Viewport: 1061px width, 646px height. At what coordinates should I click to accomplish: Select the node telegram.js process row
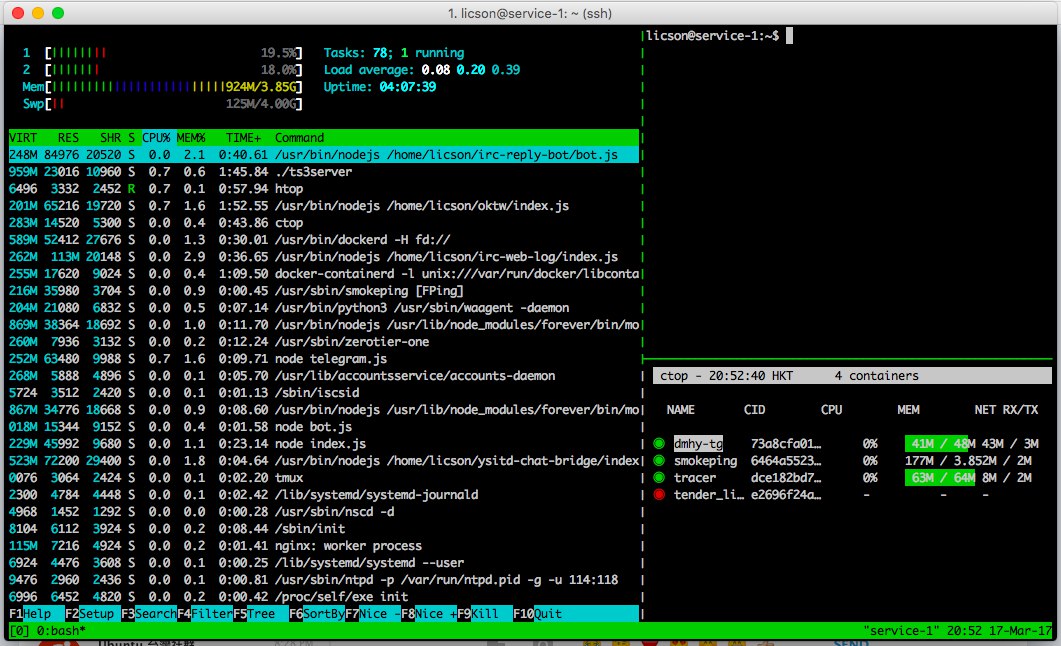point(323,359)
